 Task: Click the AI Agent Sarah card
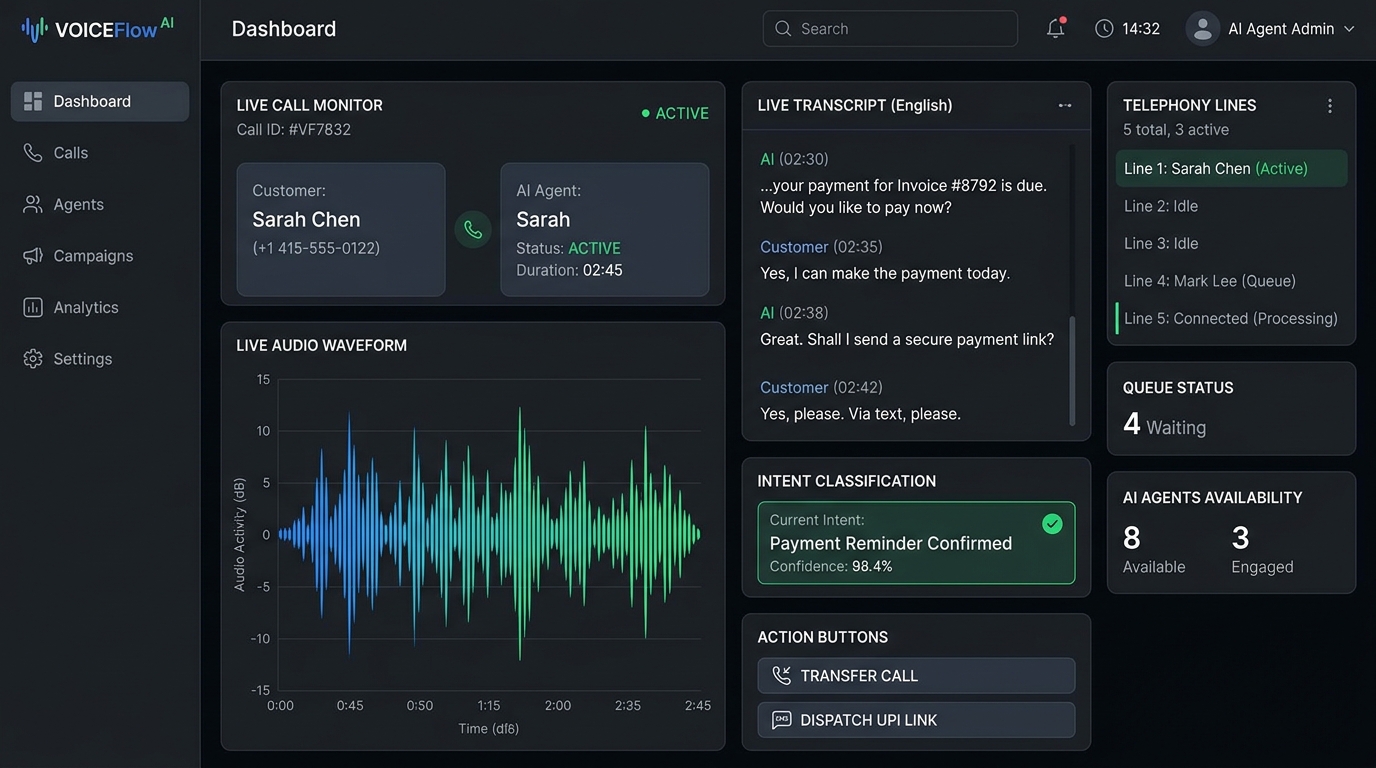click(605, 229)
